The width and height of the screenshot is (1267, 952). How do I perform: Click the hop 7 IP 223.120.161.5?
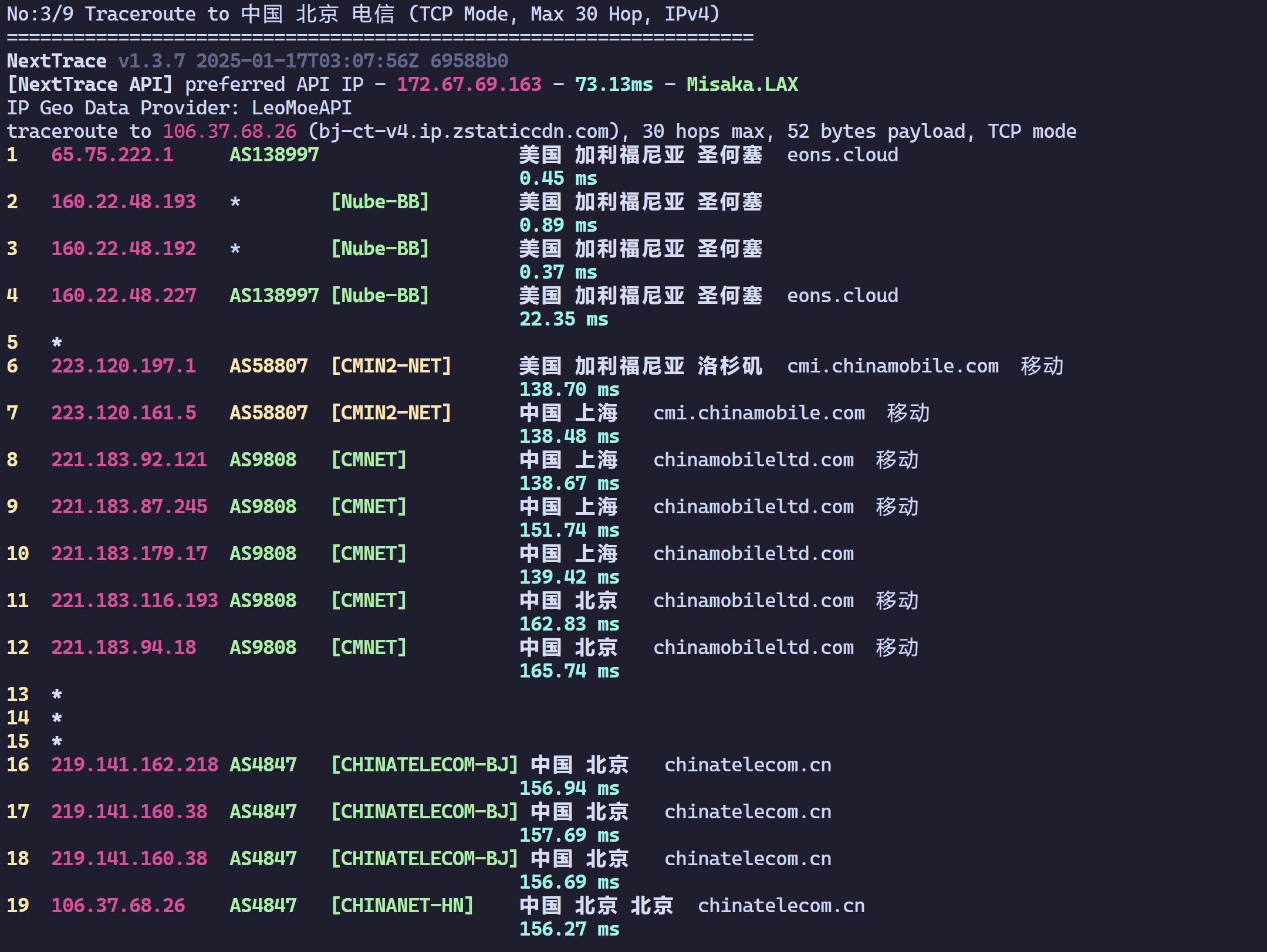123,413
